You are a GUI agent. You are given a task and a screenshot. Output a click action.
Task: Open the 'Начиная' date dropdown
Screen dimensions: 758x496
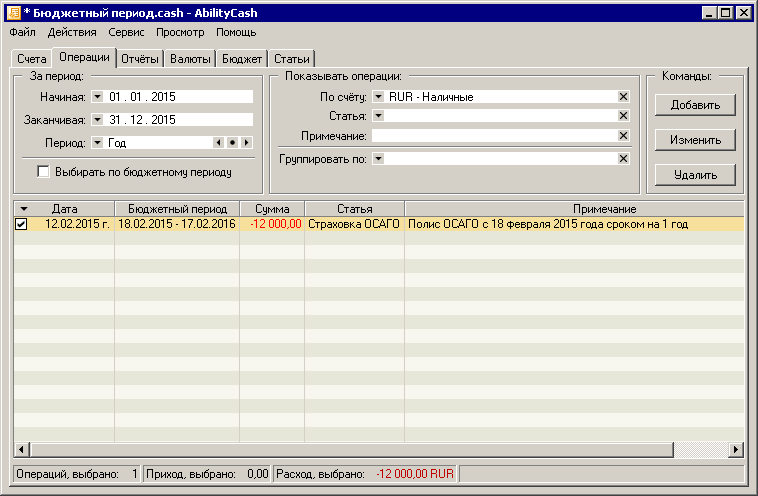(x=97, y=97)
